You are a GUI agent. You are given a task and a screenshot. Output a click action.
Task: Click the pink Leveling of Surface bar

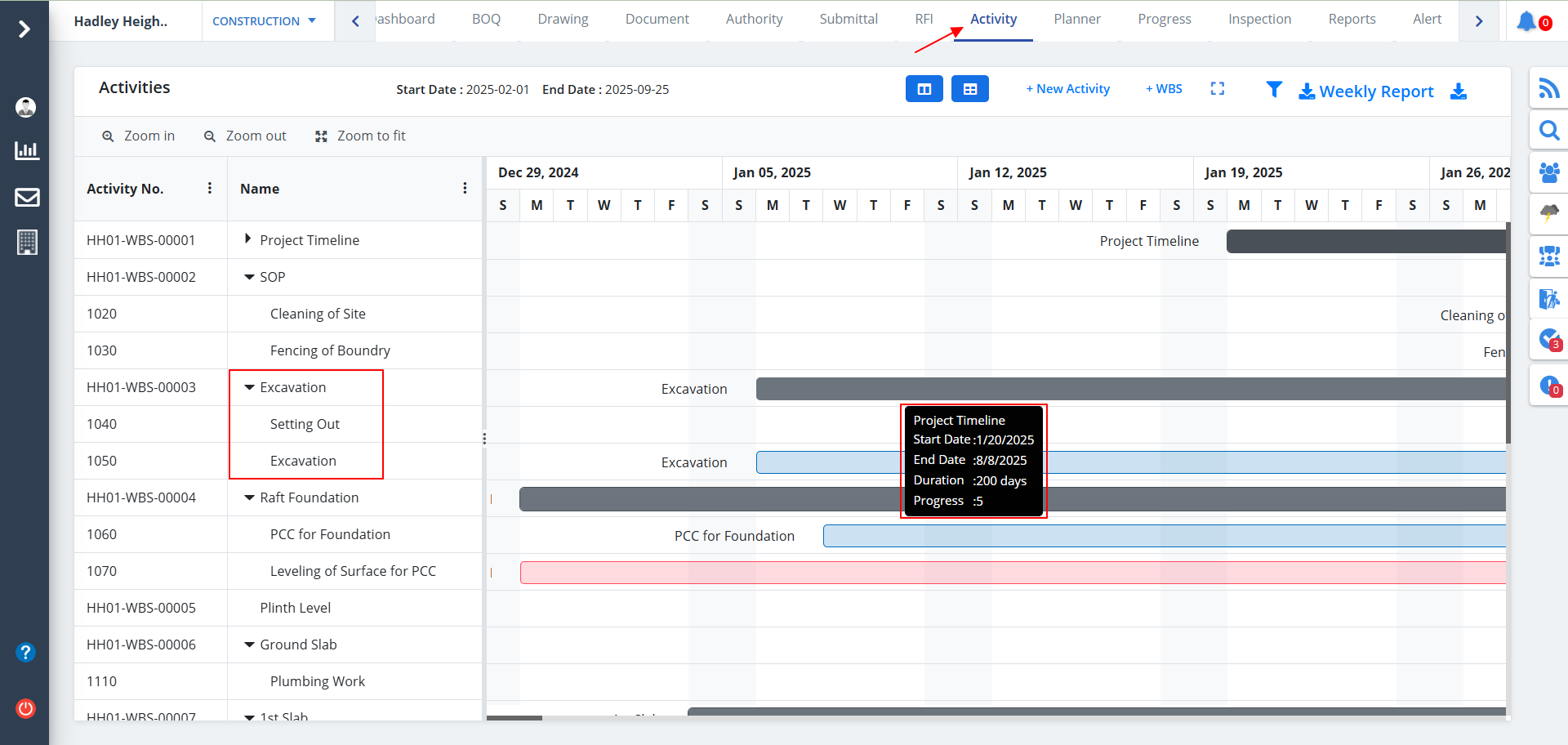tap(1011, 573)
